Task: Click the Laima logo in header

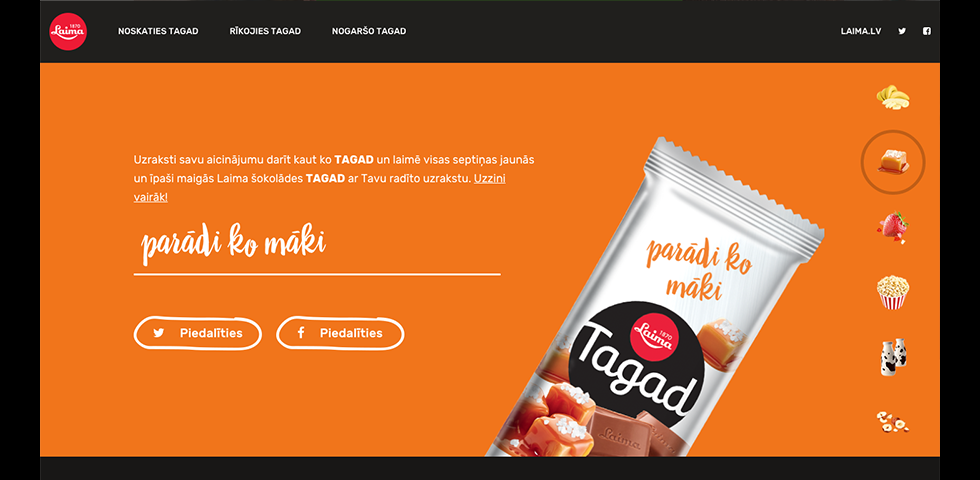Action: point(68,31)
